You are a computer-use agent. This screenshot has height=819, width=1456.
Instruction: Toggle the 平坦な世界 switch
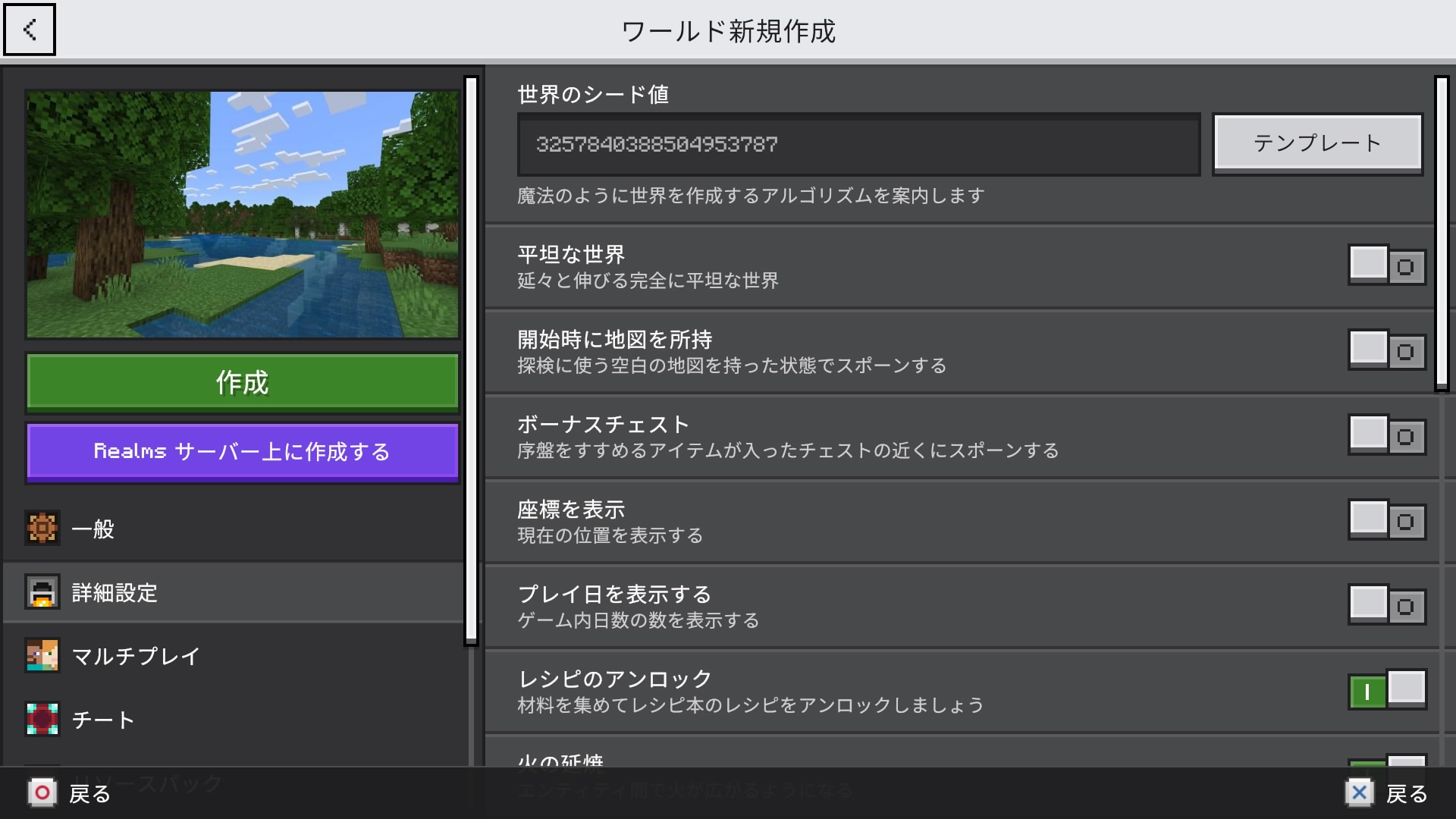click(1387, 265)
